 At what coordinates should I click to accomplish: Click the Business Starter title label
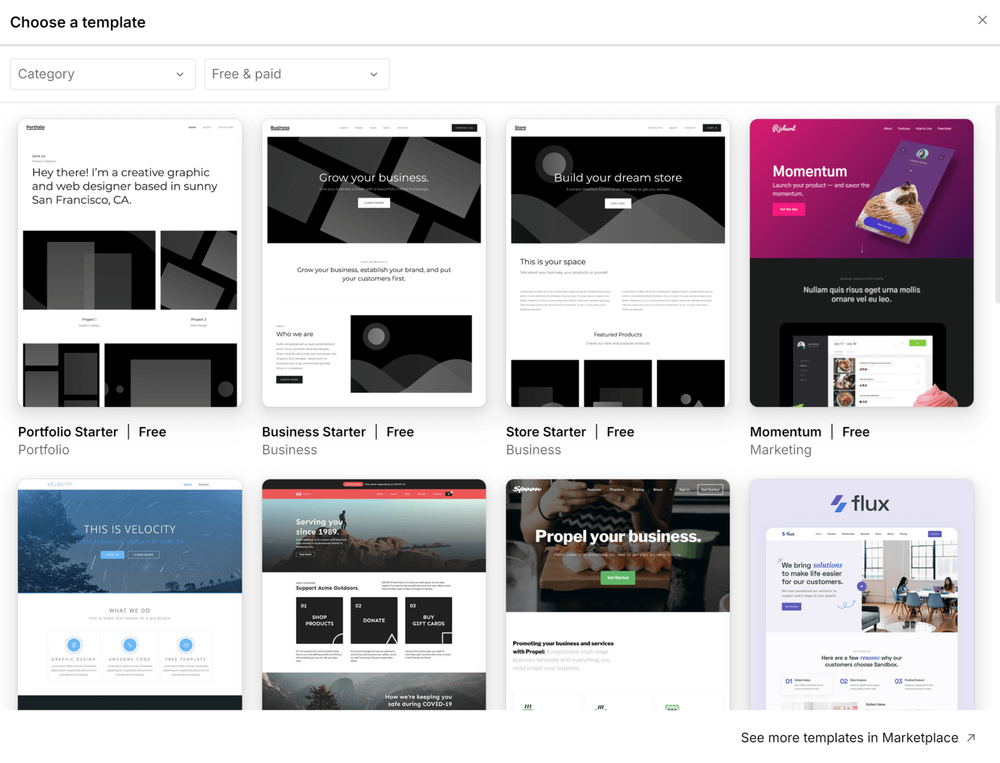314,432
